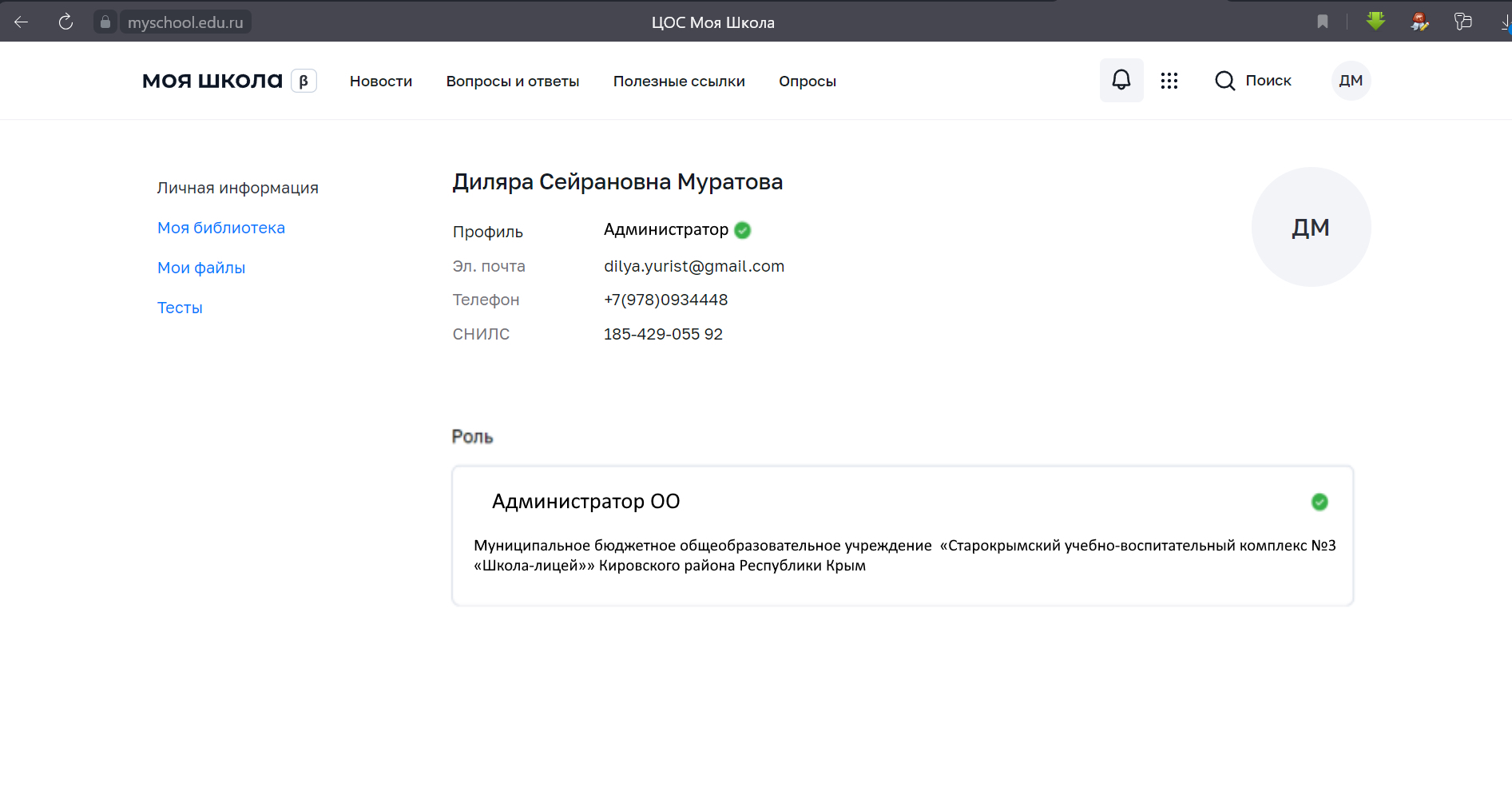Click the magnifying glass search icon
This screenshot has width=1512, height=787.
[1224, 81]
